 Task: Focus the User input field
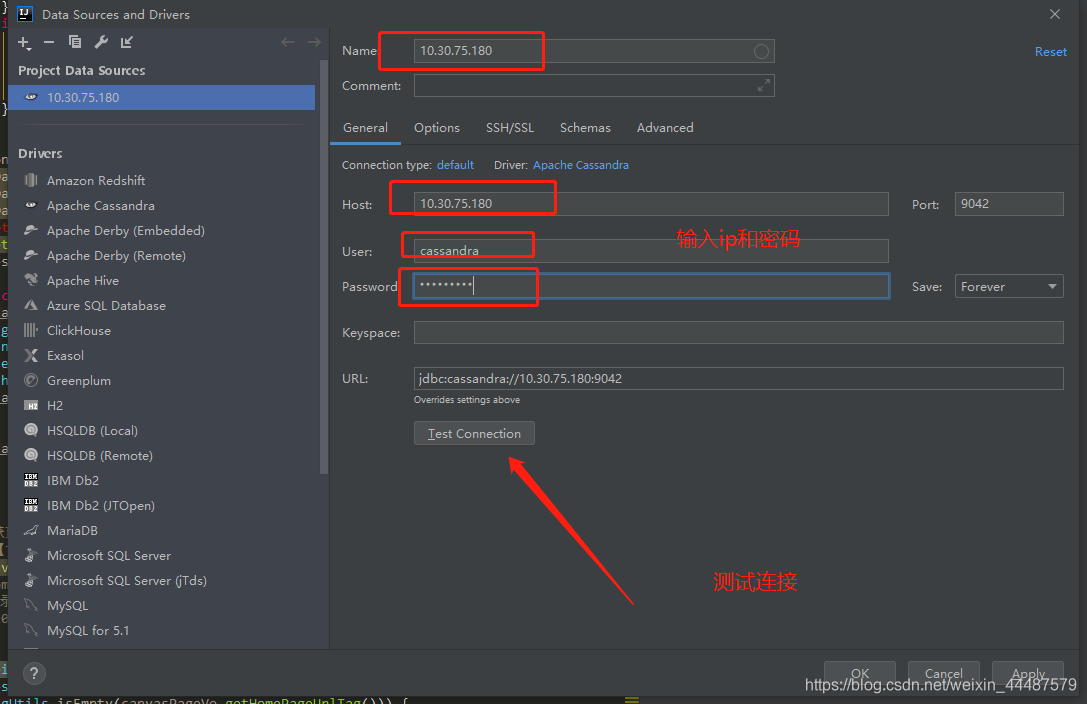(x=651, y=250)
